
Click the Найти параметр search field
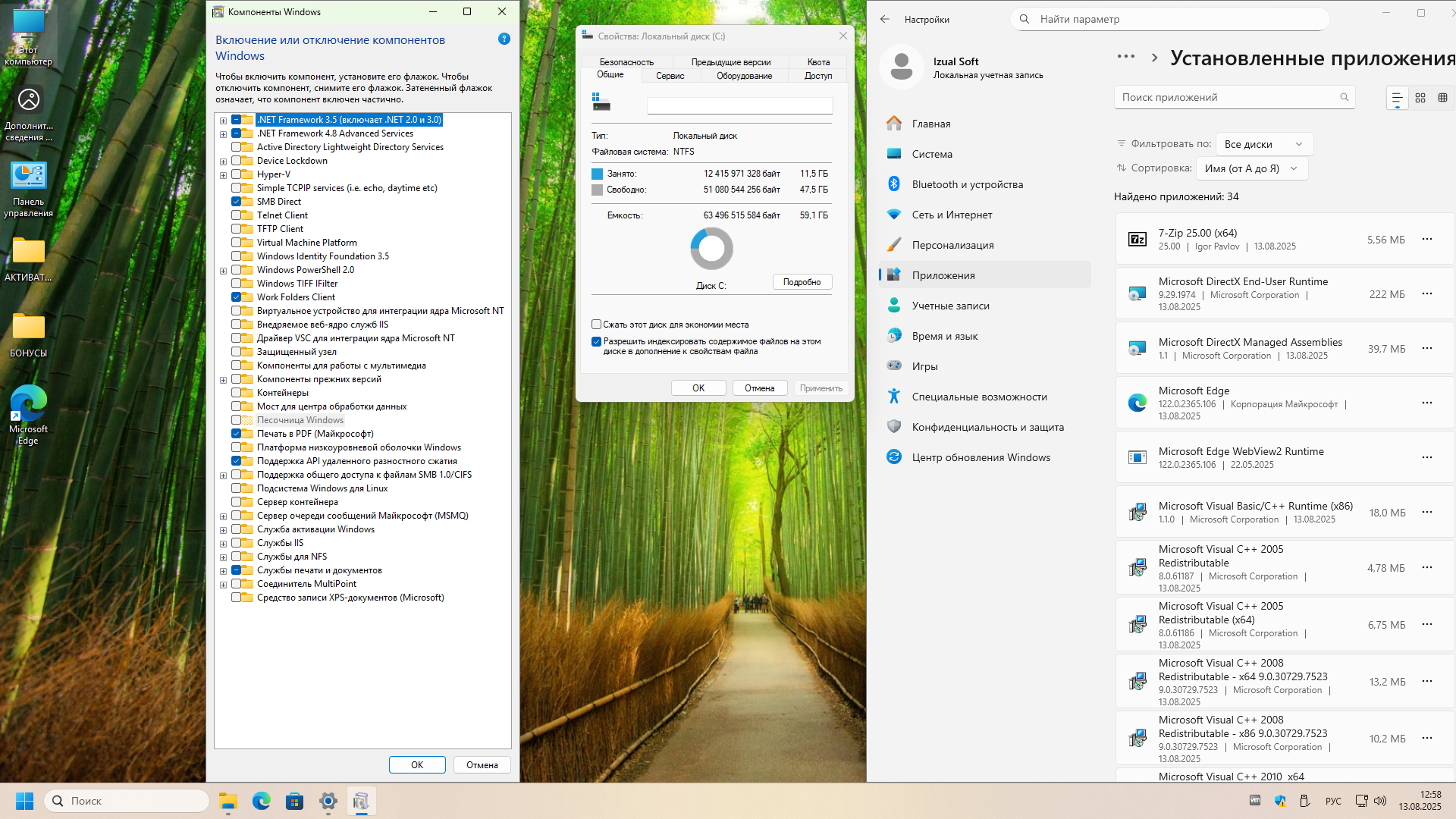tap(1170, 19)
